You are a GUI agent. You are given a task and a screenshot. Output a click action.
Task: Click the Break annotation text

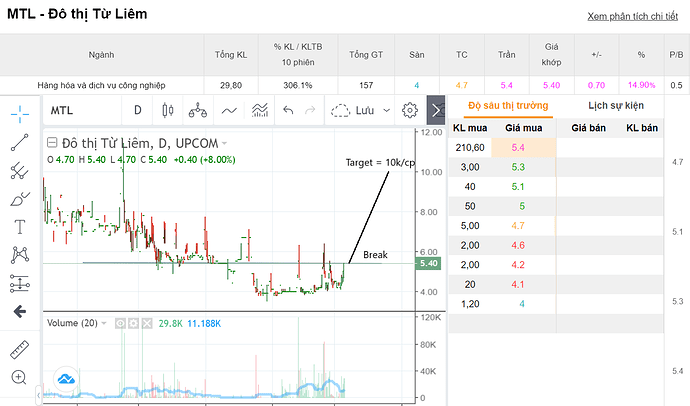tap(375, 255)
